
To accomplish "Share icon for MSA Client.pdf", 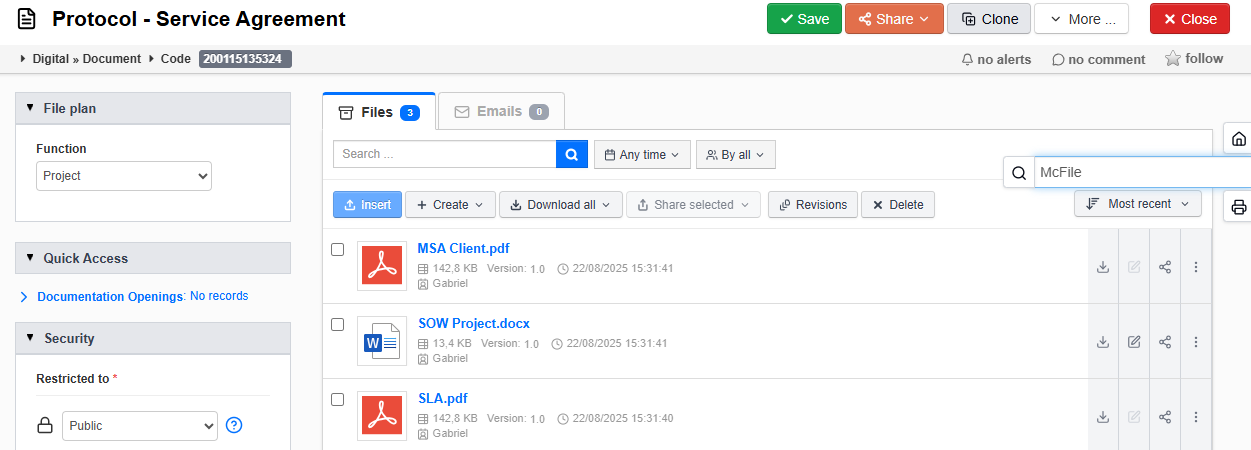I will tap(1165, 267).
